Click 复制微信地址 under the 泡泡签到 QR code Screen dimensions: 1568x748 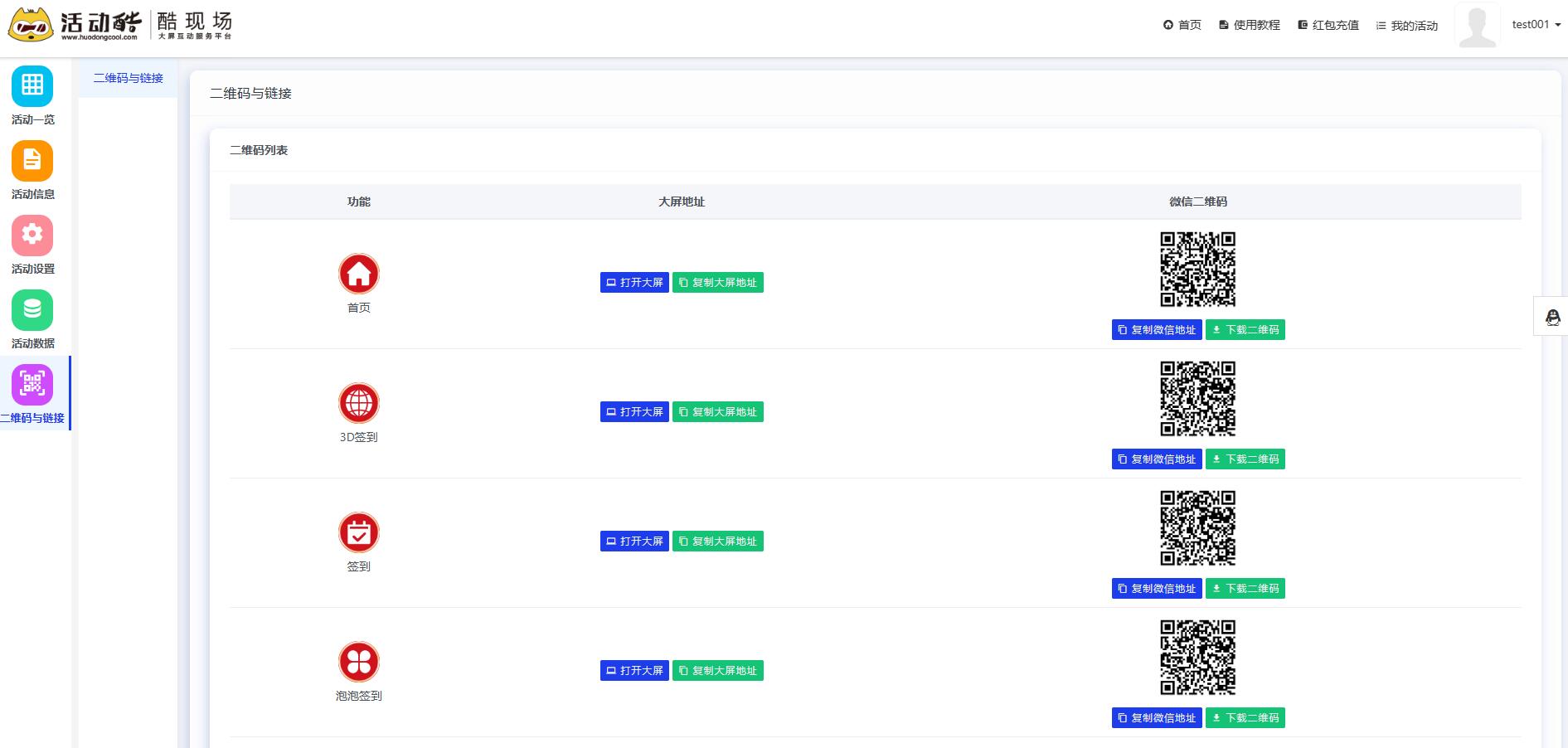pyautogui.click(x=1157, y=718)
